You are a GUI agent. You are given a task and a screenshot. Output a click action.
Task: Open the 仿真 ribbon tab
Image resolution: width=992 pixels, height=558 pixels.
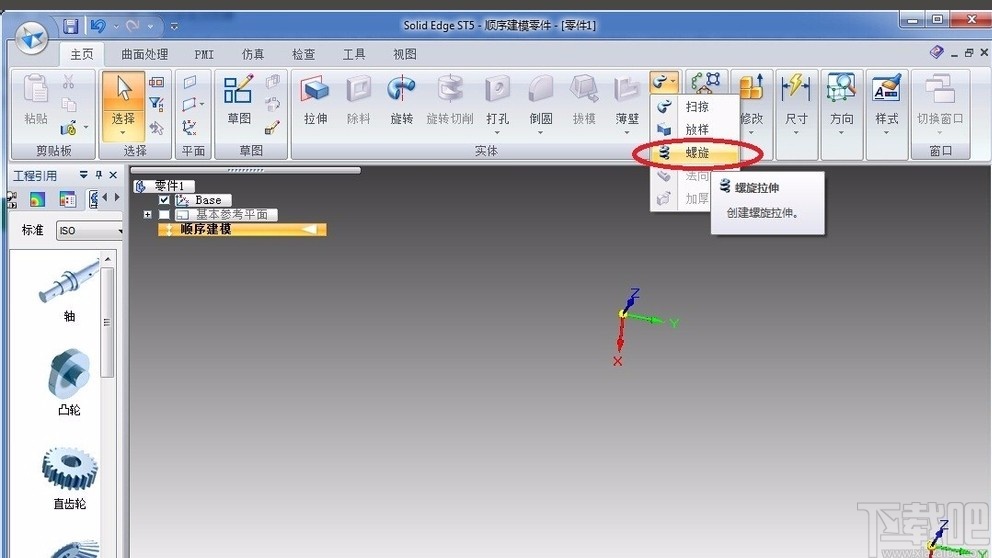[x=253, y=54]
